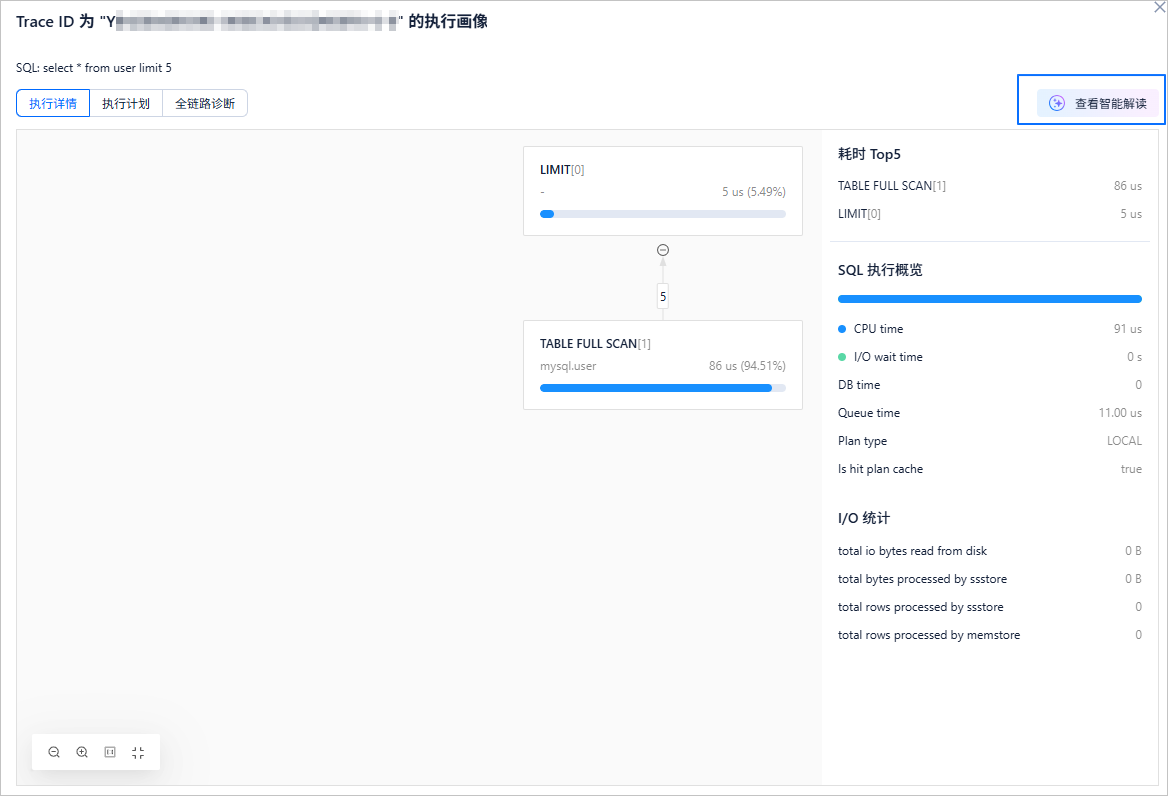Image resolution: width=1168 pixels, height=796 pixels.
Task: Click the zoom out magnifier icon
Action: 54,752
